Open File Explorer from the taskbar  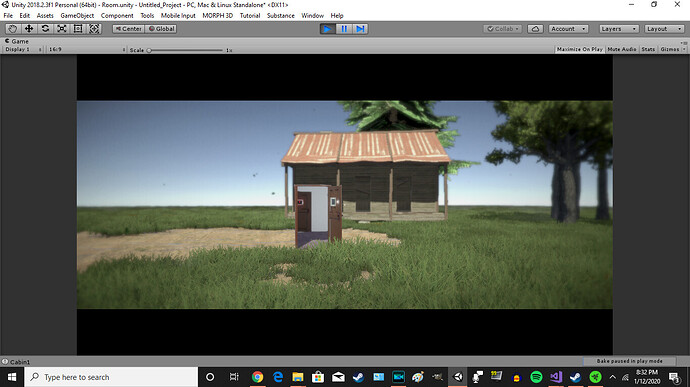point(298,377)
